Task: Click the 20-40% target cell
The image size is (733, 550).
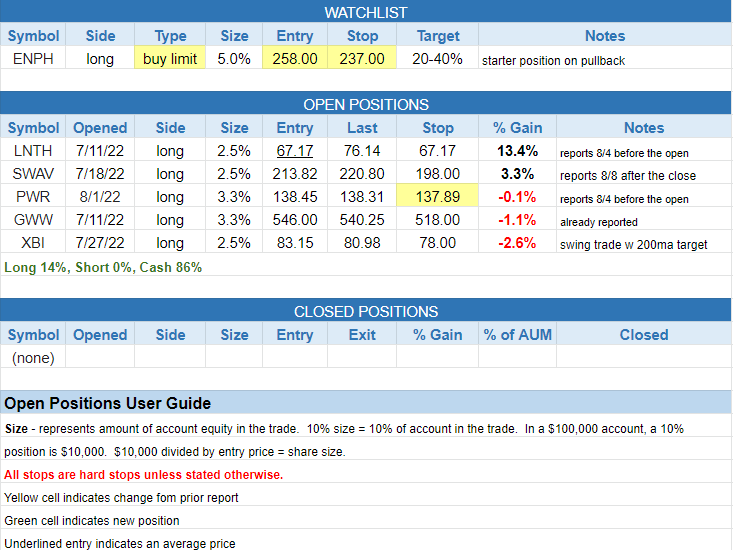Action: point(437,59)
